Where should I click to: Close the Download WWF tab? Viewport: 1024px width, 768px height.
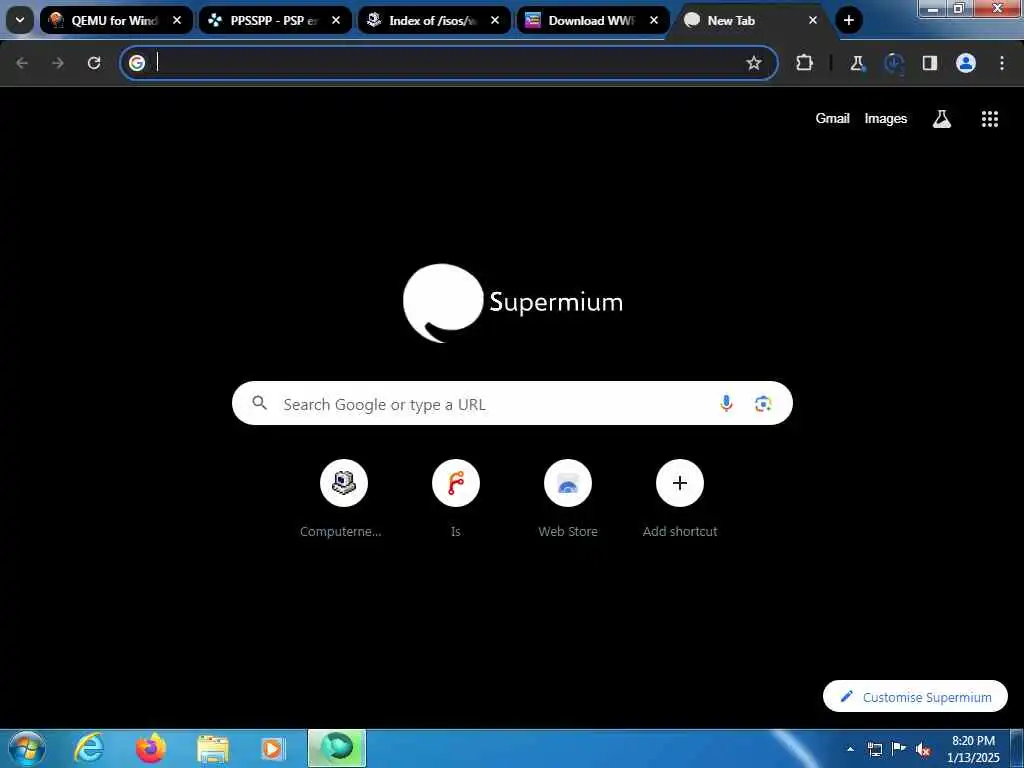tap(654, 20)
